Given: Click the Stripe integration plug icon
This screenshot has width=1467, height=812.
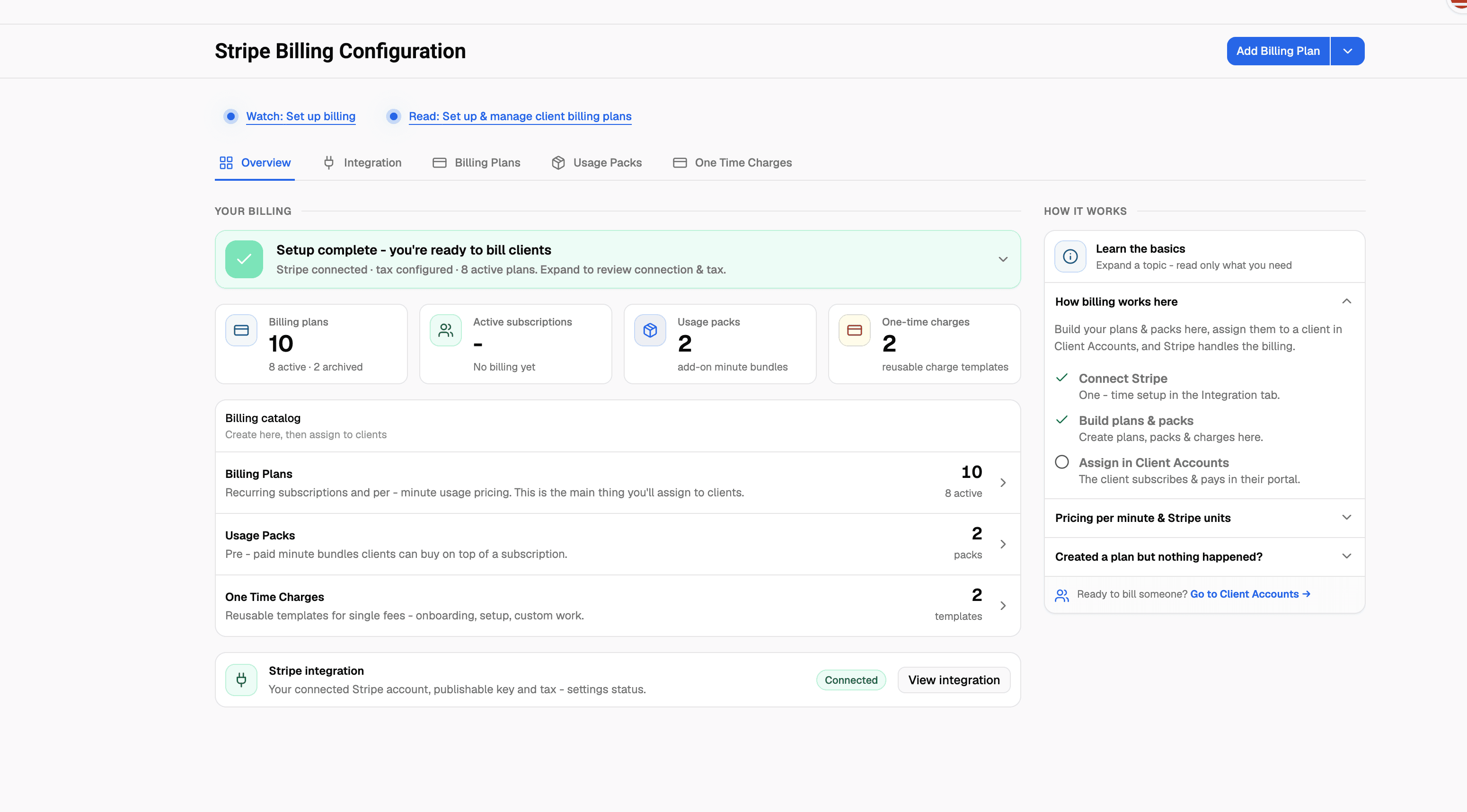Looking at the screenshot, I should click(x=241, y=680).
